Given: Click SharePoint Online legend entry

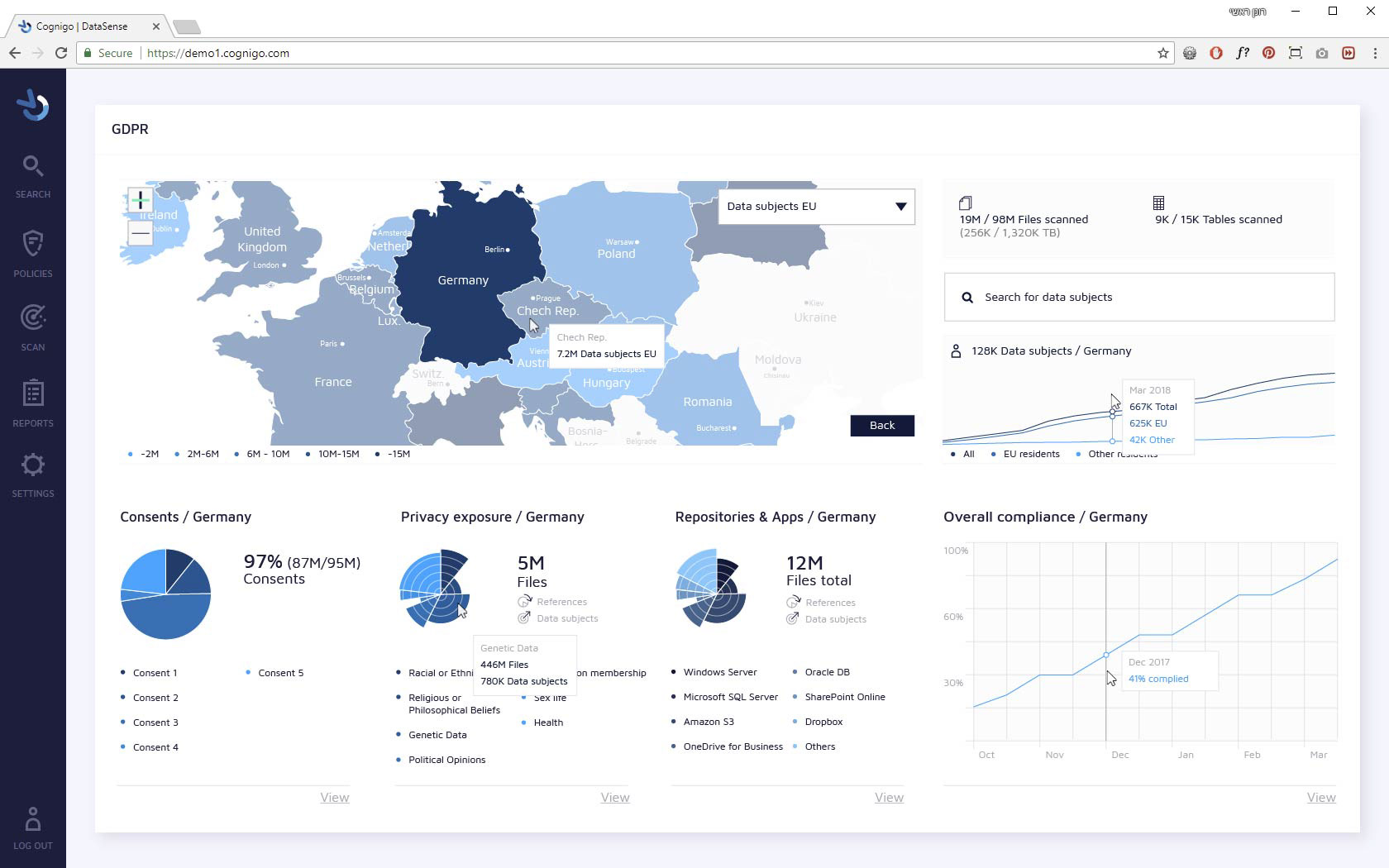Looking at the screenshot, I should pyautogui.click(x=839, y=697).
